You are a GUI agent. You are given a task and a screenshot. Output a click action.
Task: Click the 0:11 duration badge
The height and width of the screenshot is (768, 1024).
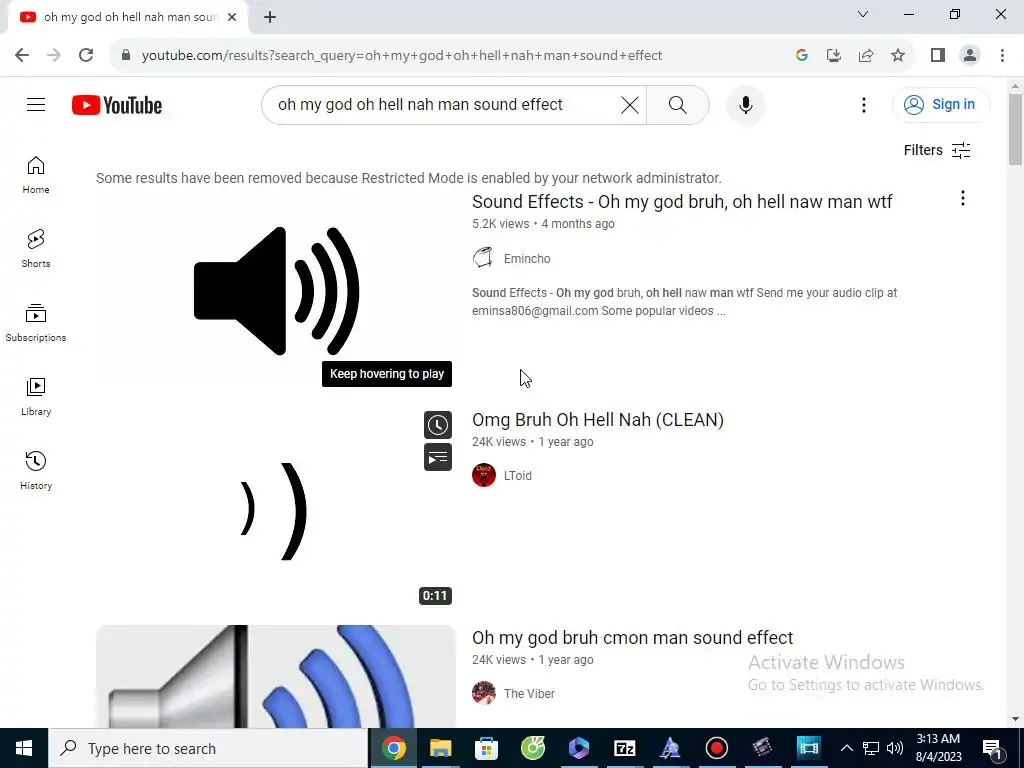(435, 596)
